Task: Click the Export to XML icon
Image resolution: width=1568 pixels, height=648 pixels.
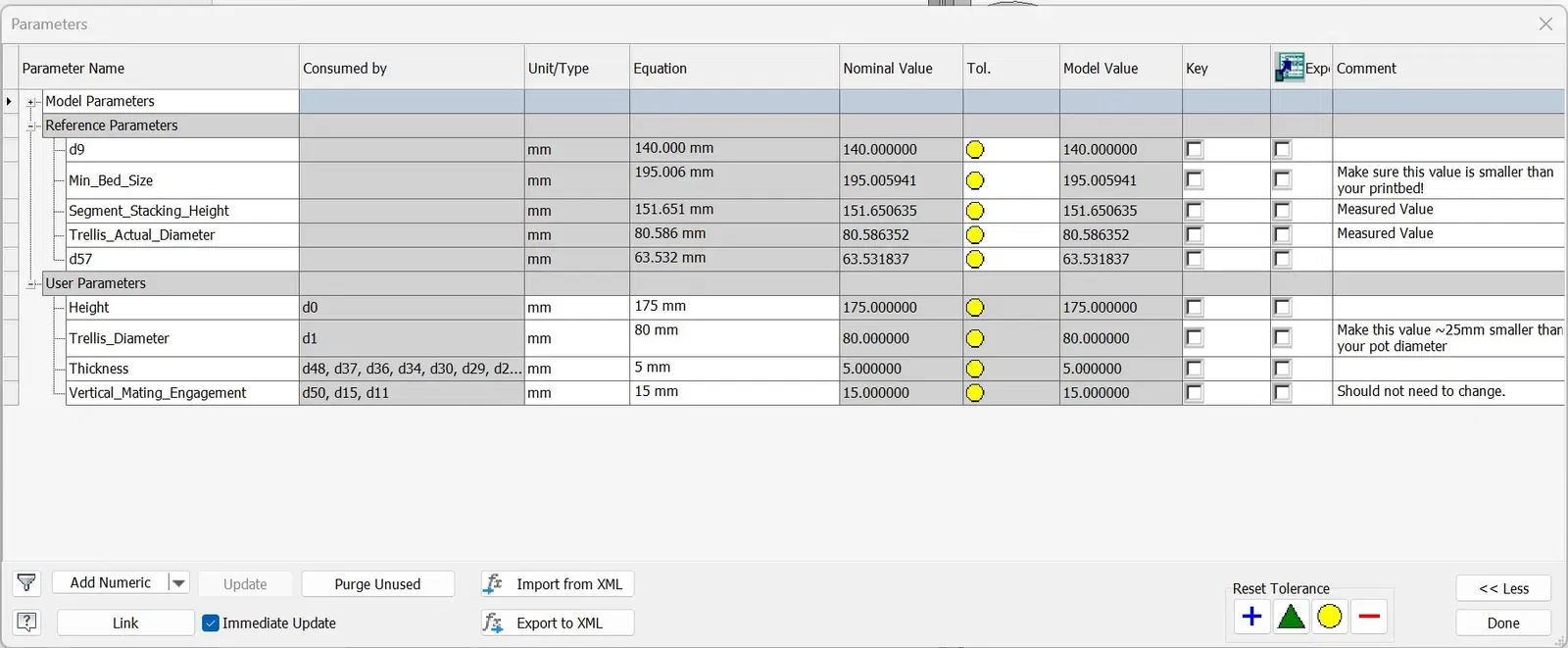Action: (493, 623)
